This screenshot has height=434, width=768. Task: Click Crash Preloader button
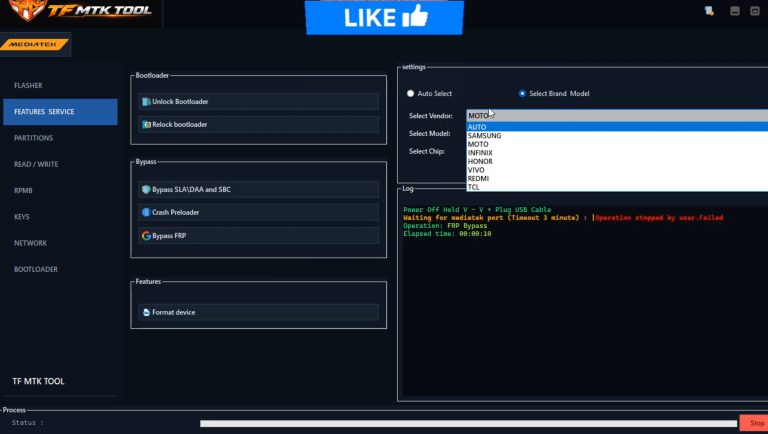click(x=258, y=213)
